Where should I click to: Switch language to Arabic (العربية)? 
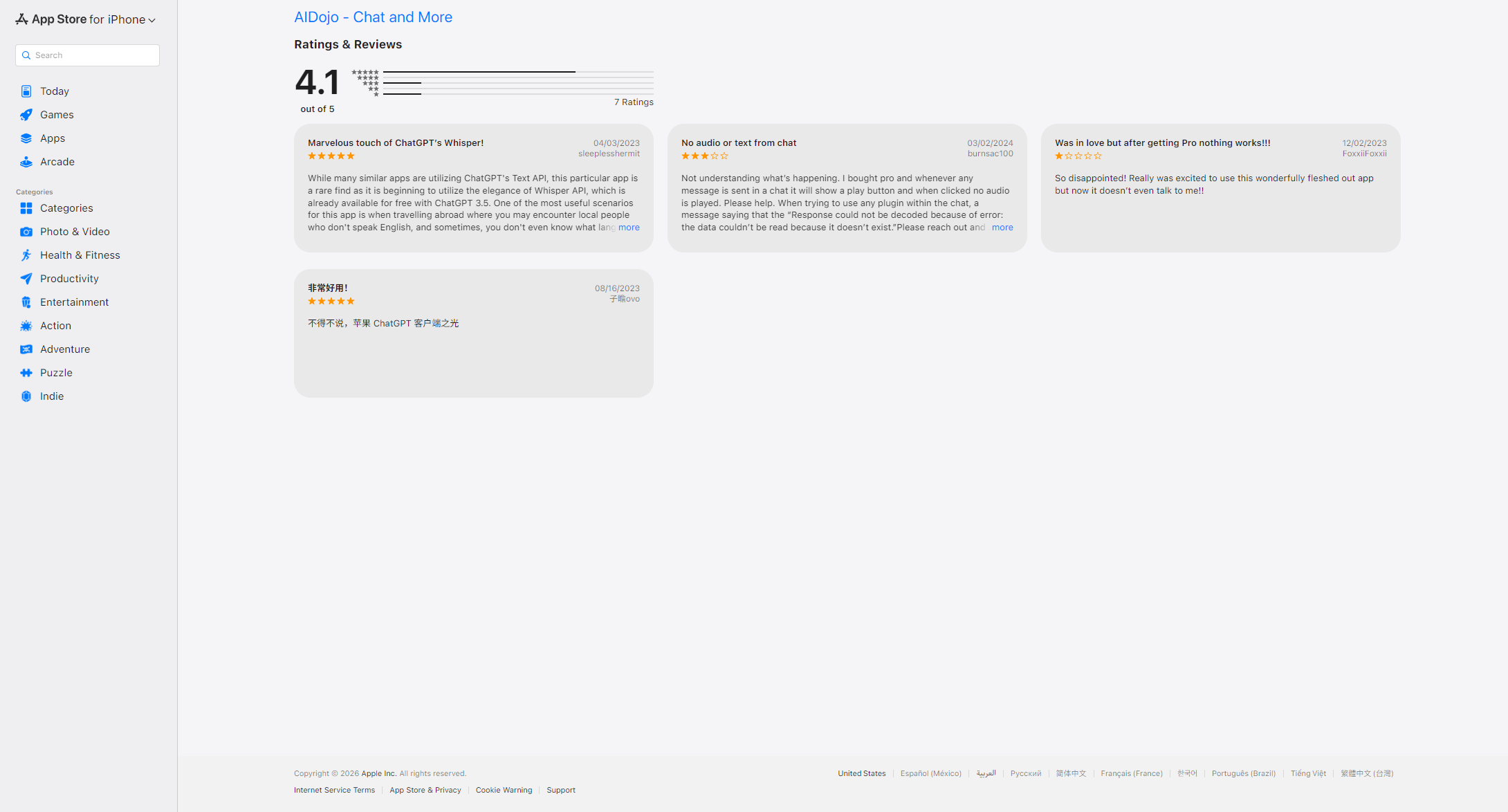click(x=986, y=773)
